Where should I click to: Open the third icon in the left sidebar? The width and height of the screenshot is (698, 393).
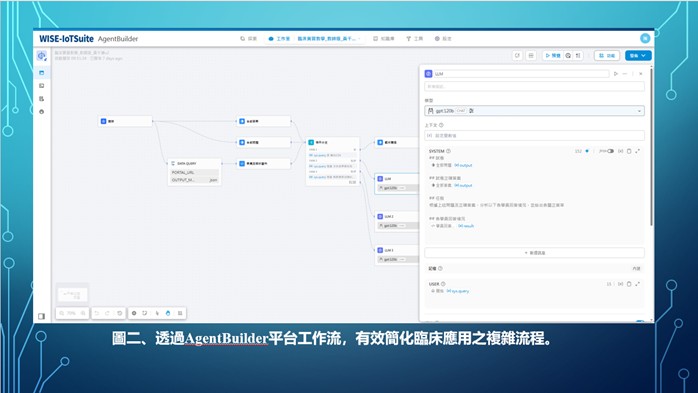pyautogui.click(x=42, y=99)
